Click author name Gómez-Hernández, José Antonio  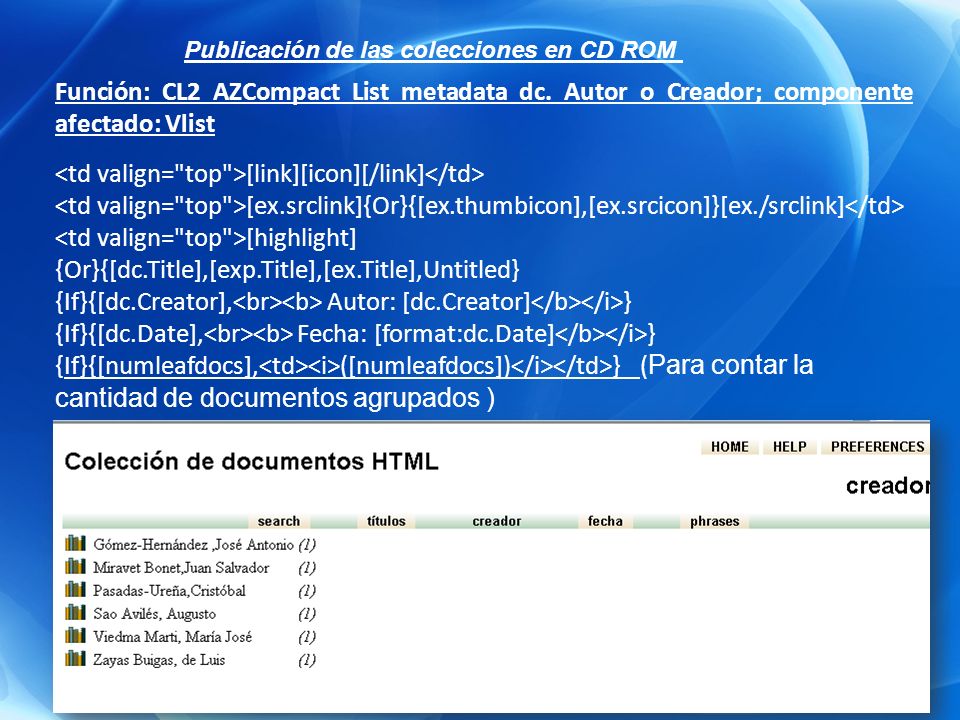click(x=193, y=544)
